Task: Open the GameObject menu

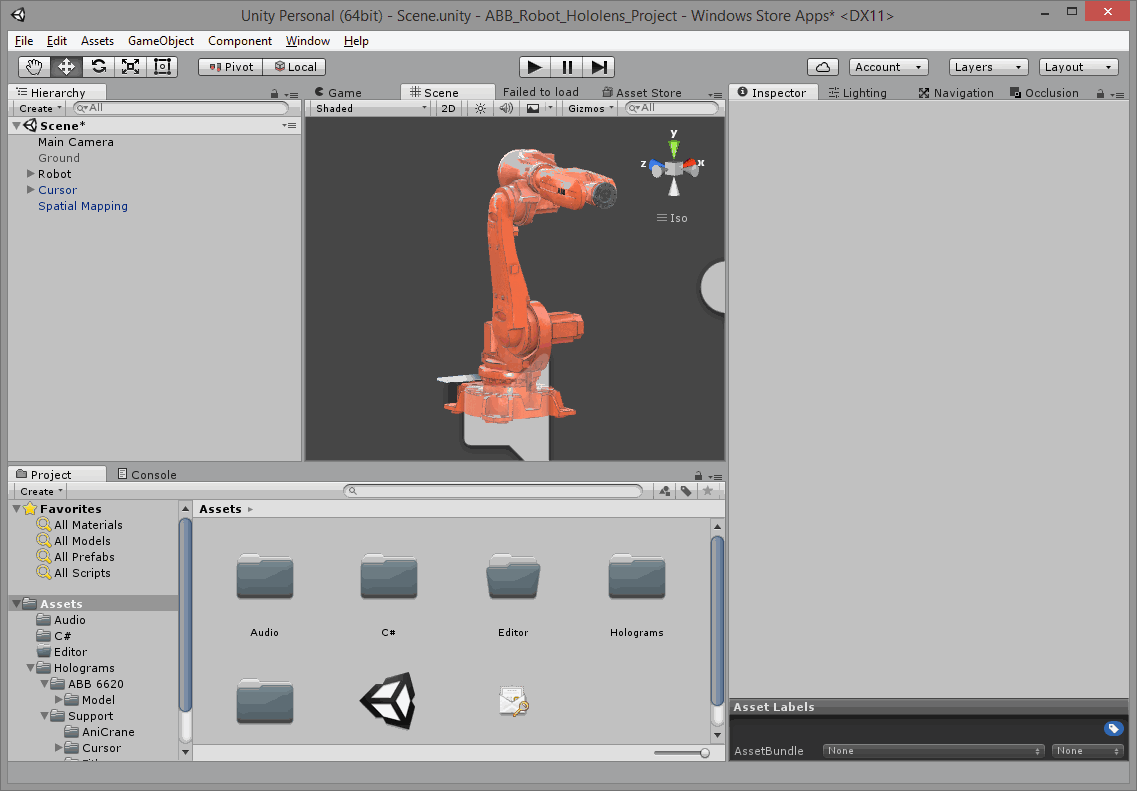Action: (x=161, y=41)
